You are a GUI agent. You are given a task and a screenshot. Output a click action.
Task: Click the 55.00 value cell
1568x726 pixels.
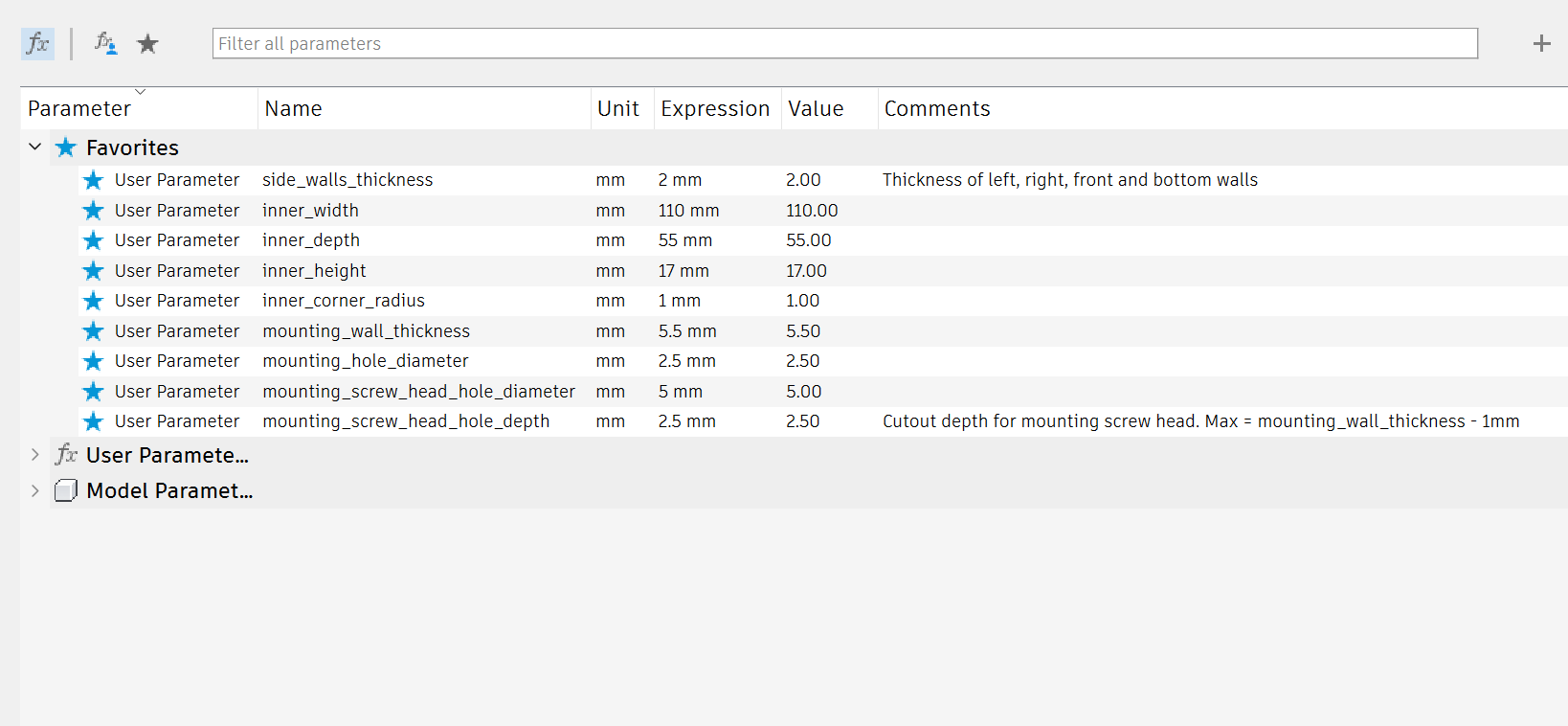809,240
